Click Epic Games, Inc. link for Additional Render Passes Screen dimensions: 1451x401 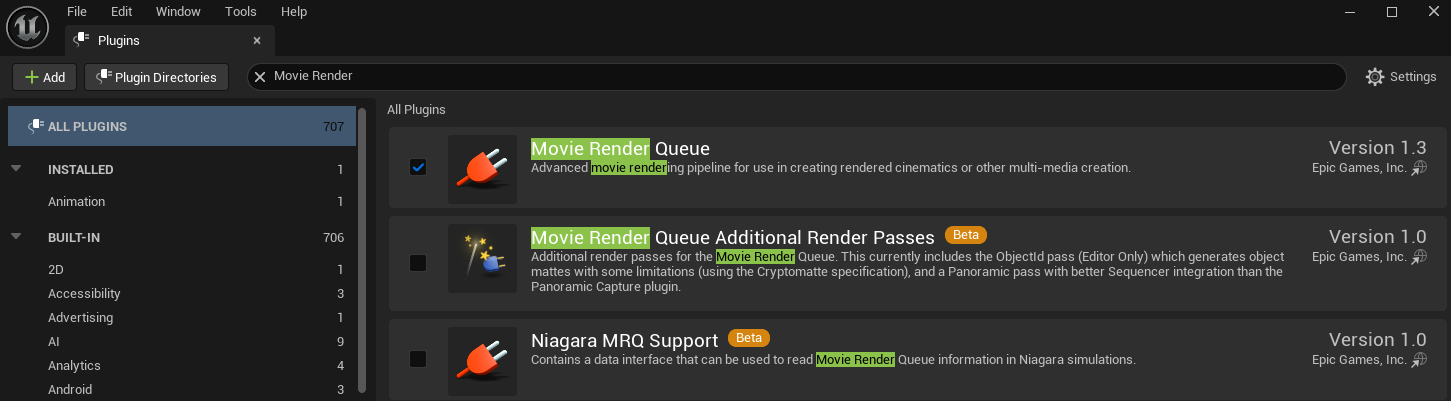pyautogui.click(x=1359, y=257)
